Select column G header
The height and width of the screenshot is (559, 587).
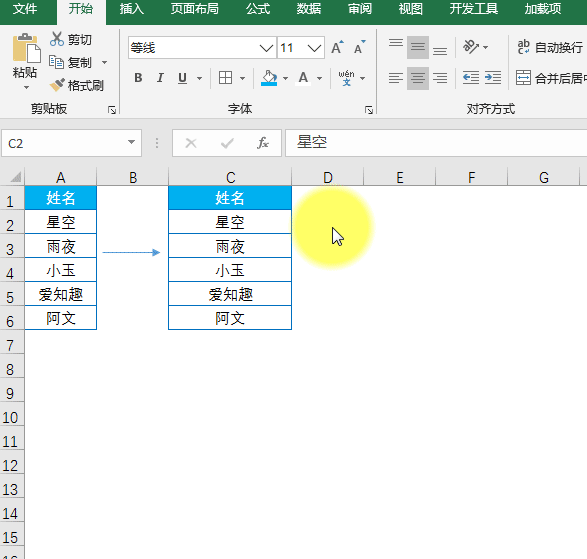click(x=544, y=177)
